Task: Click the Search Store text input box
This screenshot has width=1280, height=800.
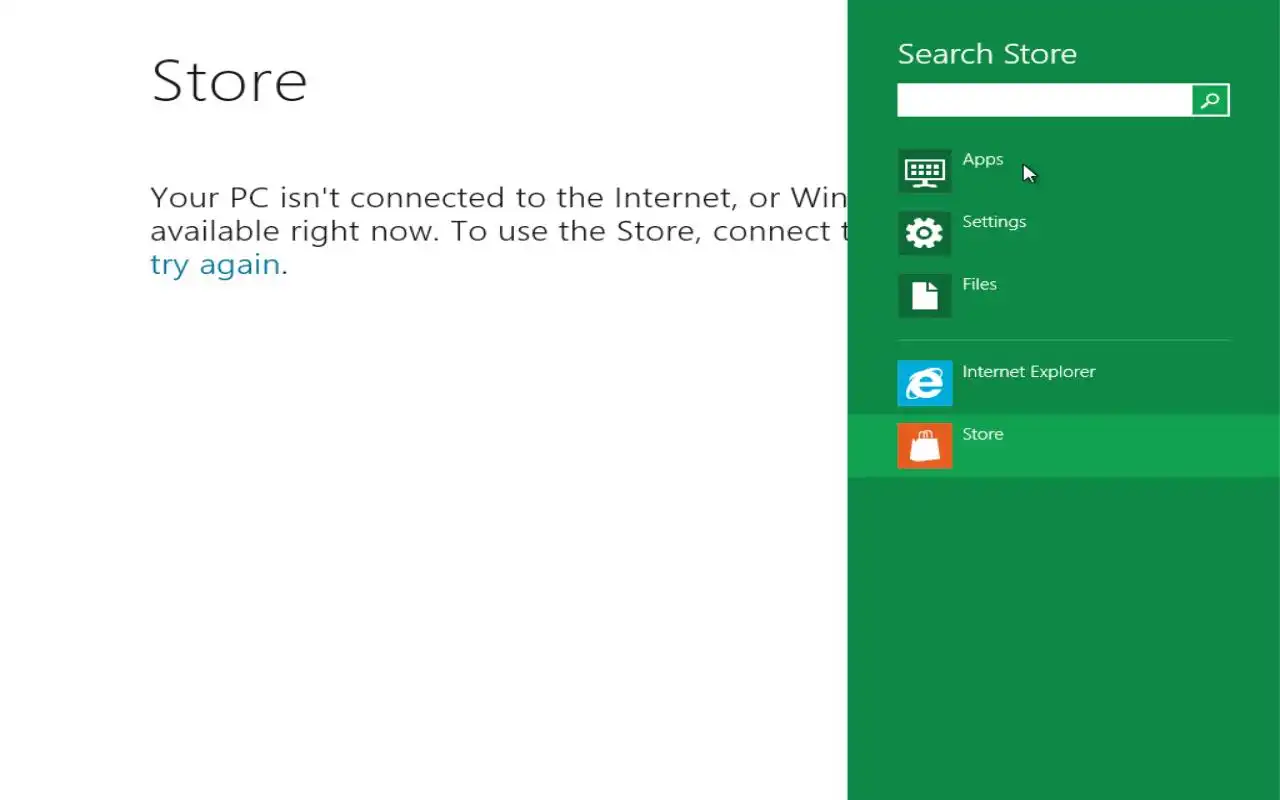Action: coord(1044,100)
